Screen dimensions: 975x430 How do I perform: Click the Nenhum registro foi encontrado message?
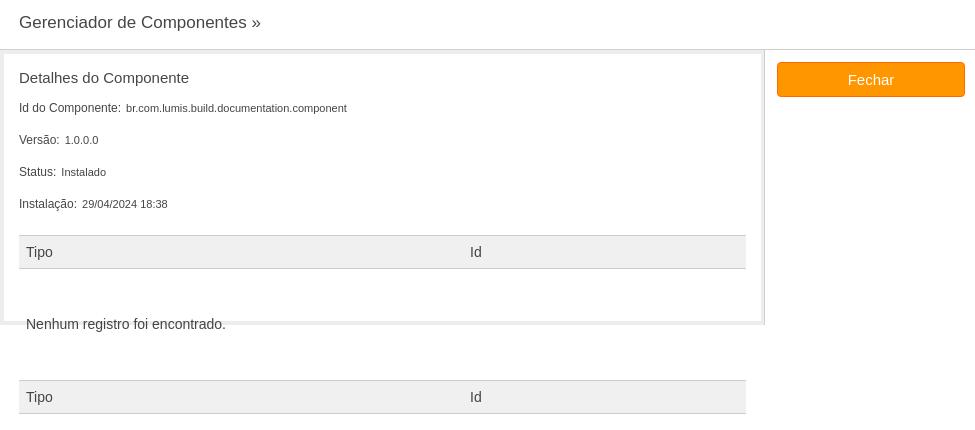click(126, 324)
